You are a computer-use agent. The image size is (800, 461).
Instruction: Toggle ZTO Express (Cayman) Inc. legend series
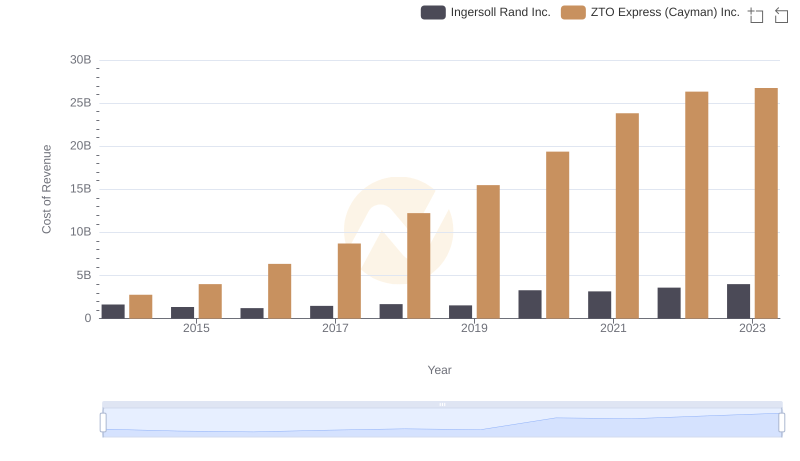650,12
